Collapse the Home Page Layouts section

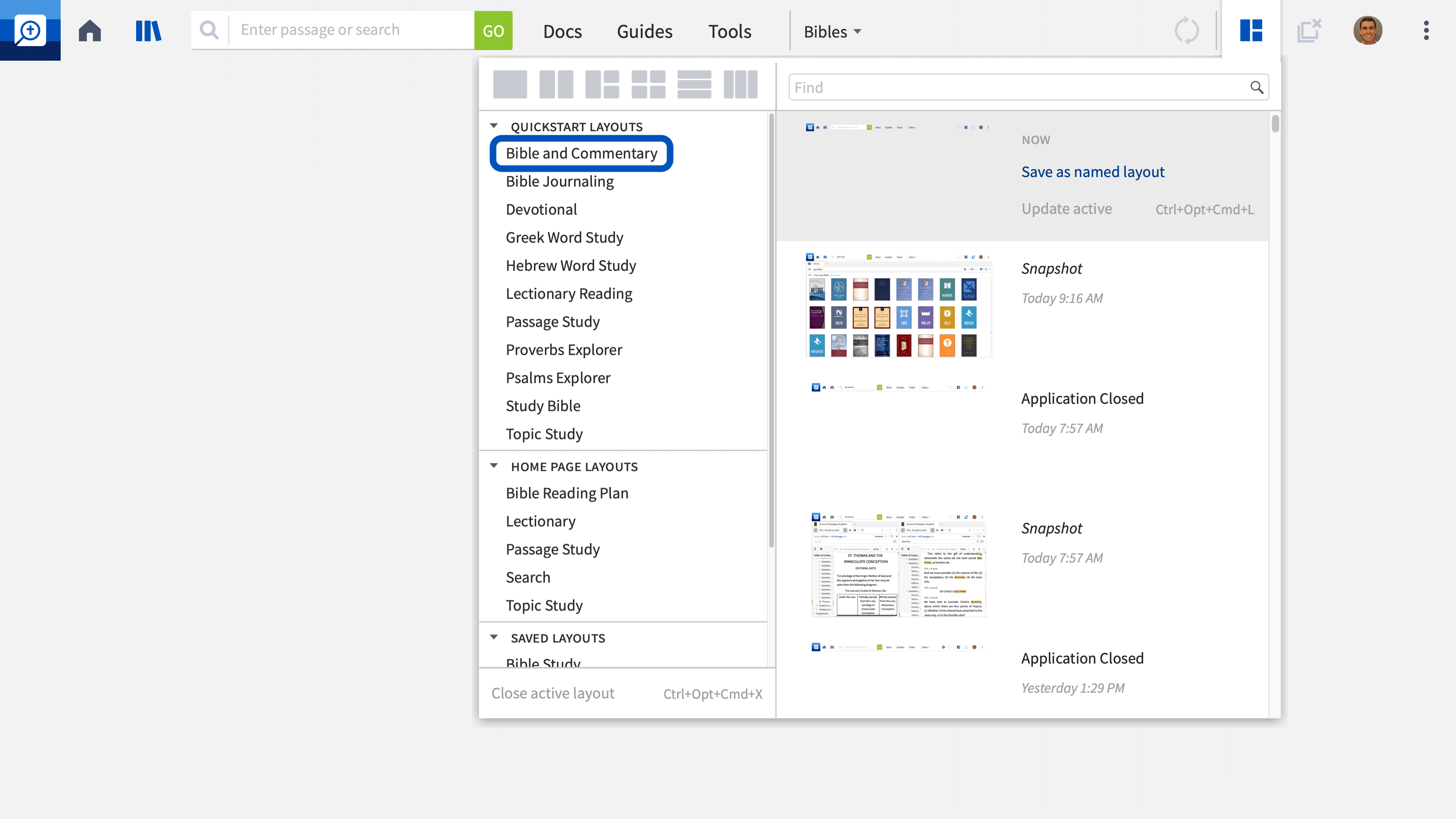494,466
